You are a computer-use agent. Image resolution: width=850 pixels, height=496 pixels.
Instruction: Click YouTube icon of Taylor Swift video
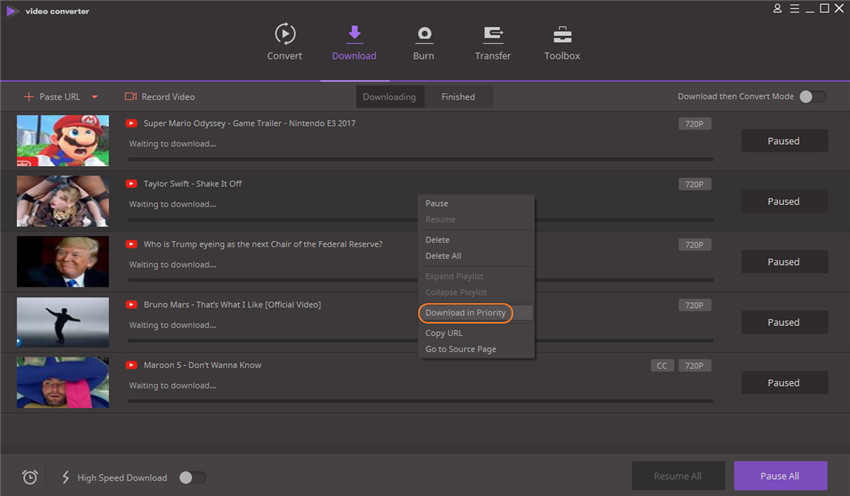pos(131,184)
